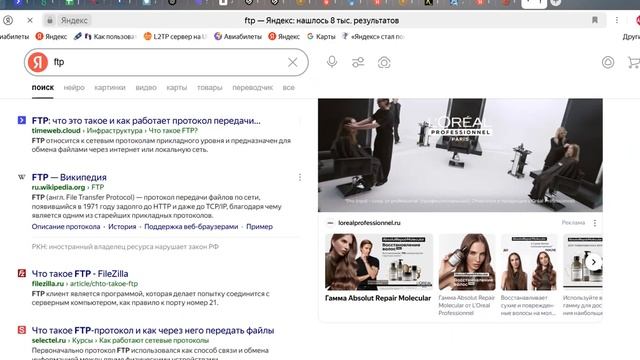
Task: Switch to the переводчик tab
Action: 253,87
